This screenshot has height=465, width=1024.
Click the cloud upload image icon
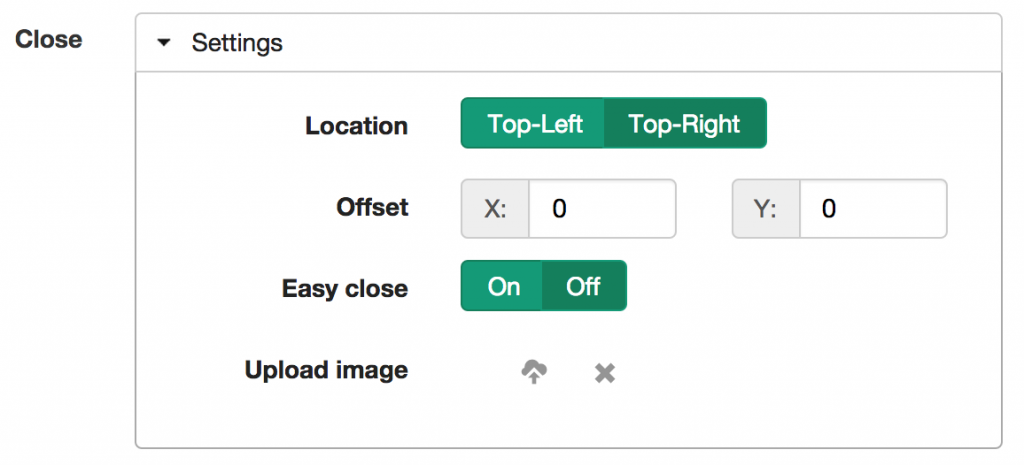(534, 372)
